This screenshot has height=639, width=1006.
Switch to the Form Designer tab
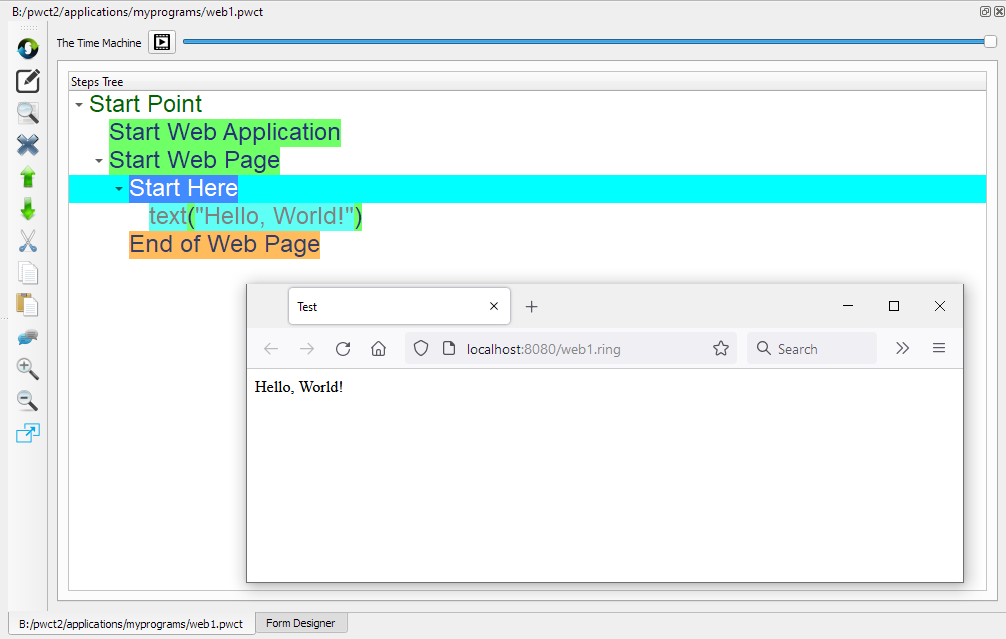click(x=300, y=623)
